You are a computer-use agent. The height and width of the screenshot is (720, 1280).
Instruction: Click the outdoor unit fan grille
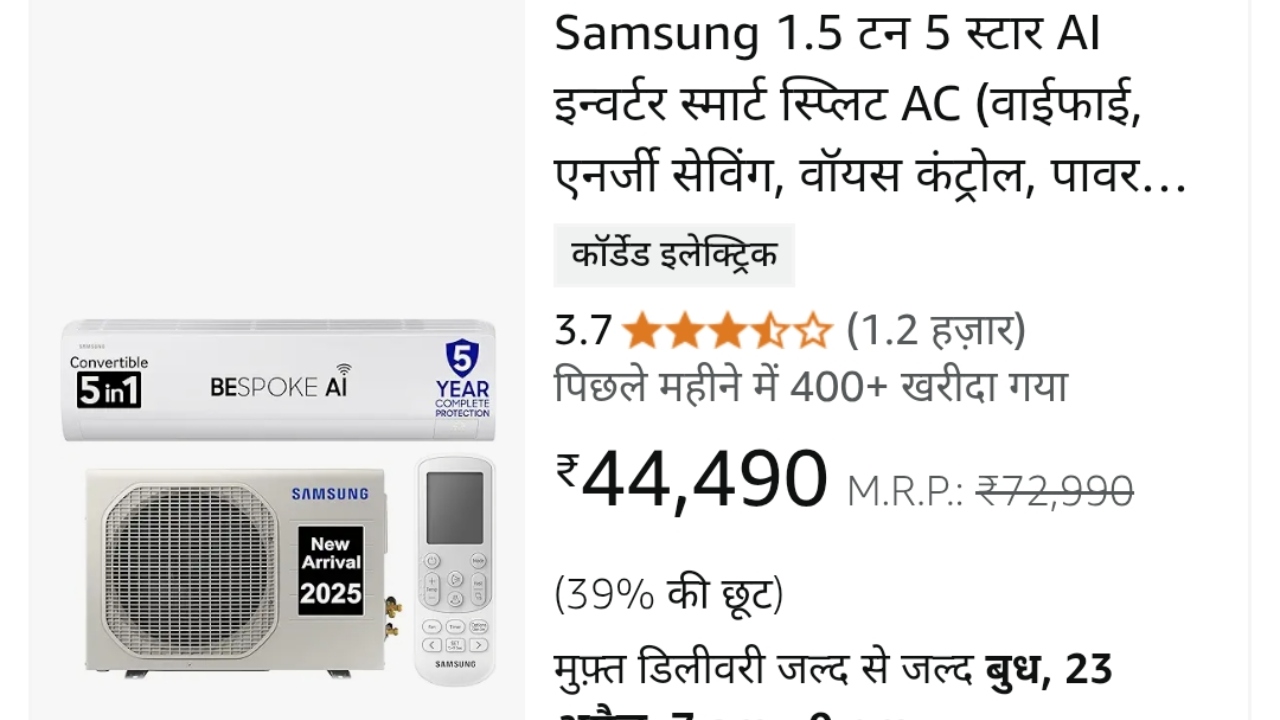coord(190,570)
